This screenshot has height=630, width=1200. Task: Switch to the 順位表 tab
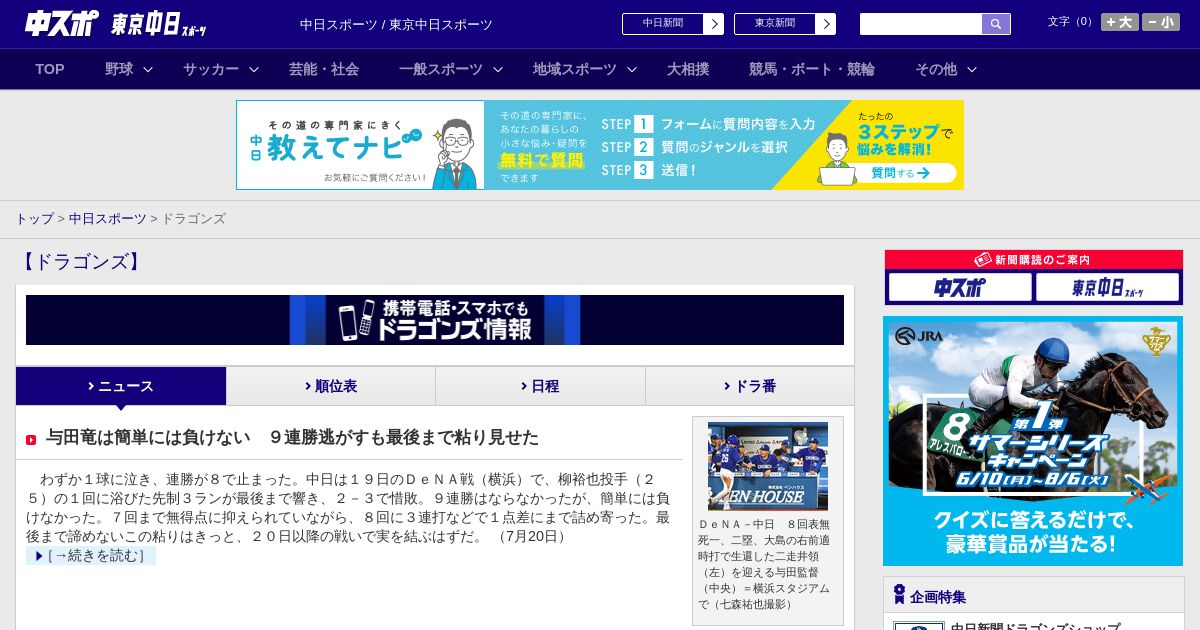click(331, 386)
